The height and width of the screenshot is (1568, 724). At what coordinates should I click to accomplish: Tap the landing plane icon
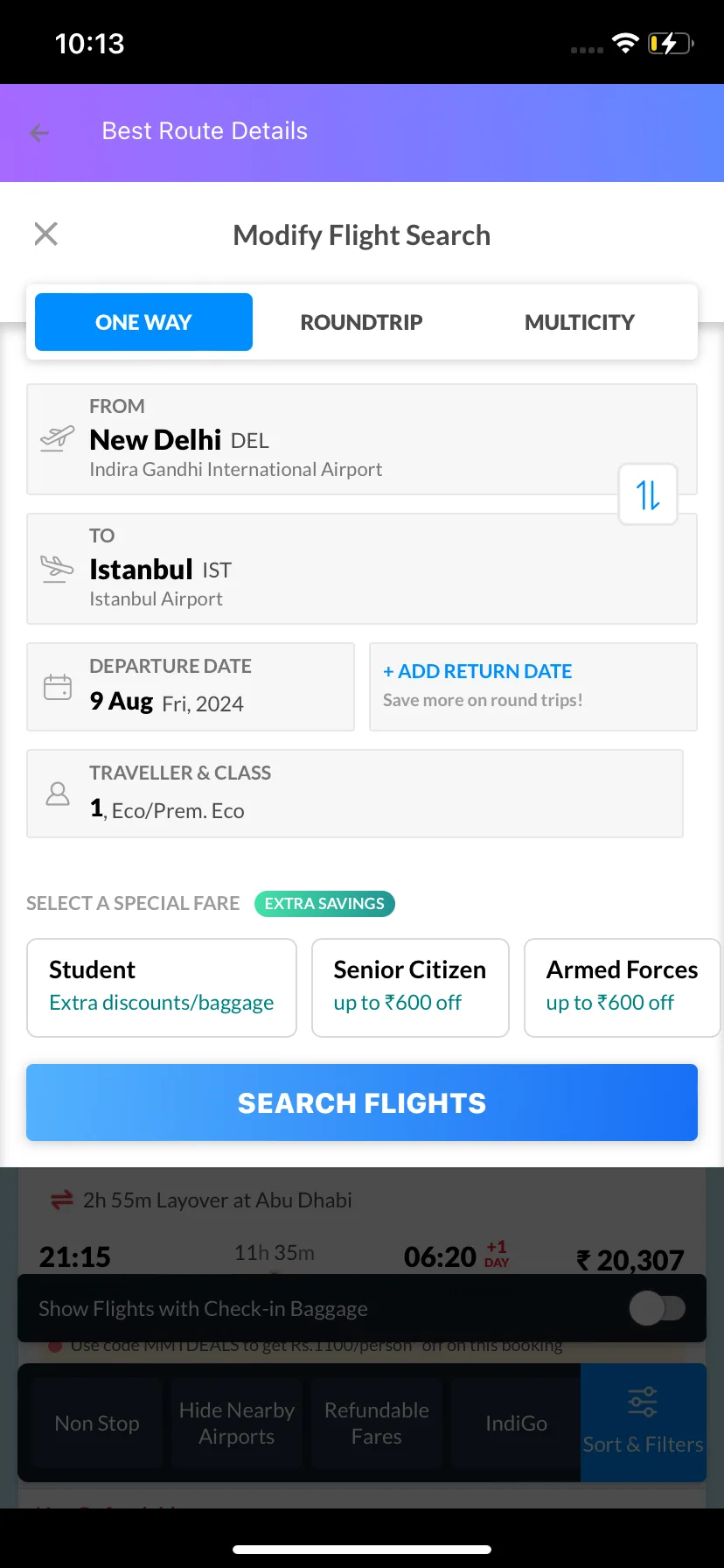(58, 569)
